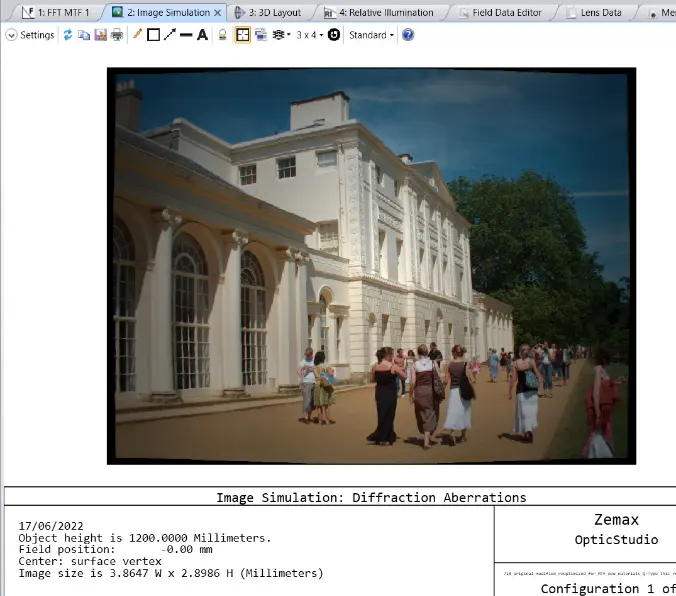Select the pencil annotation tool
676x596 pixels.
pyautogui.click(x=137, y=35)
